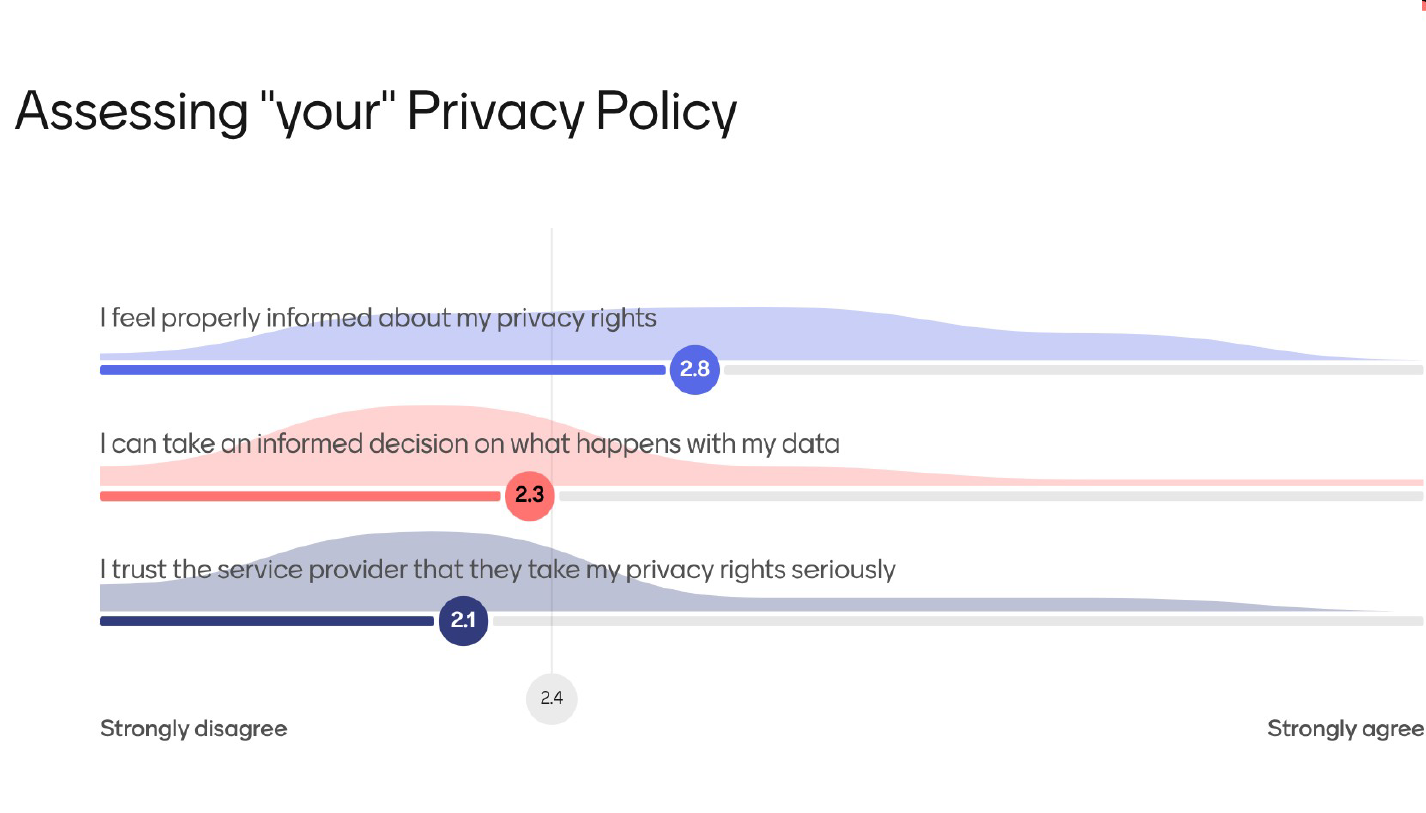Select the "informed decision on my data" statement
The height and width of the screenshot is (813, 1426).
point(469,444)
